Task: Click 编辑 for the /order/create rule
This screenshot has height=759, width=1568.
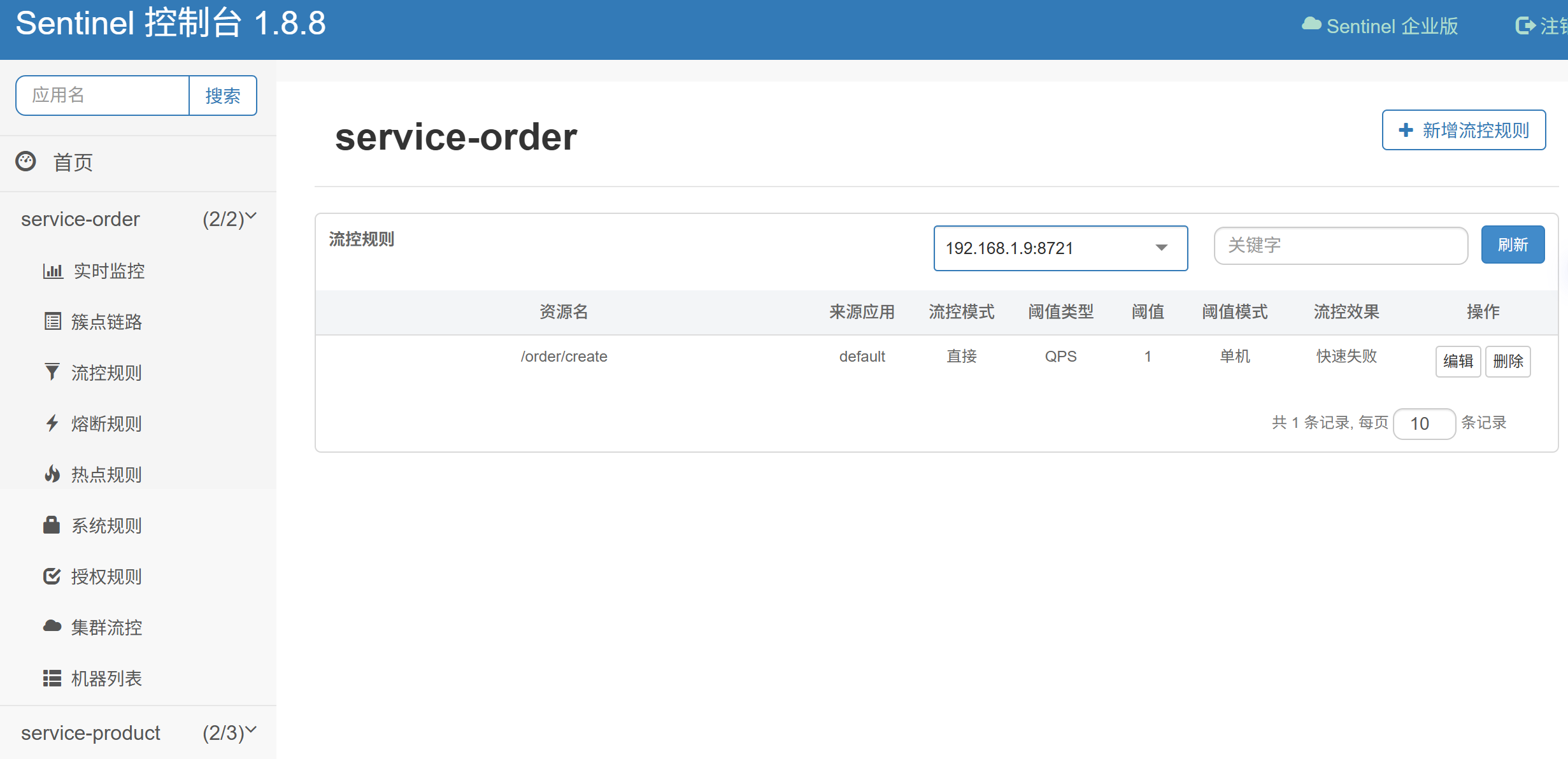Action: [x=1458, y=362]
